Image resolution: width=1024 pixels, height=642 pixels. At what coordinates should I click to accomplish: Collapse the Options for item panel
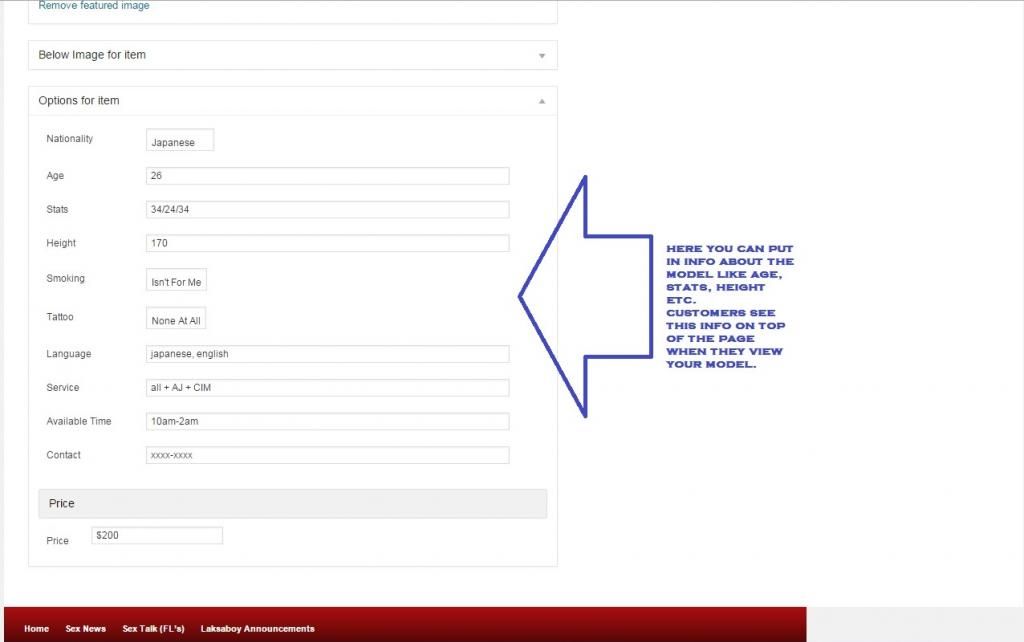[541, 101]
